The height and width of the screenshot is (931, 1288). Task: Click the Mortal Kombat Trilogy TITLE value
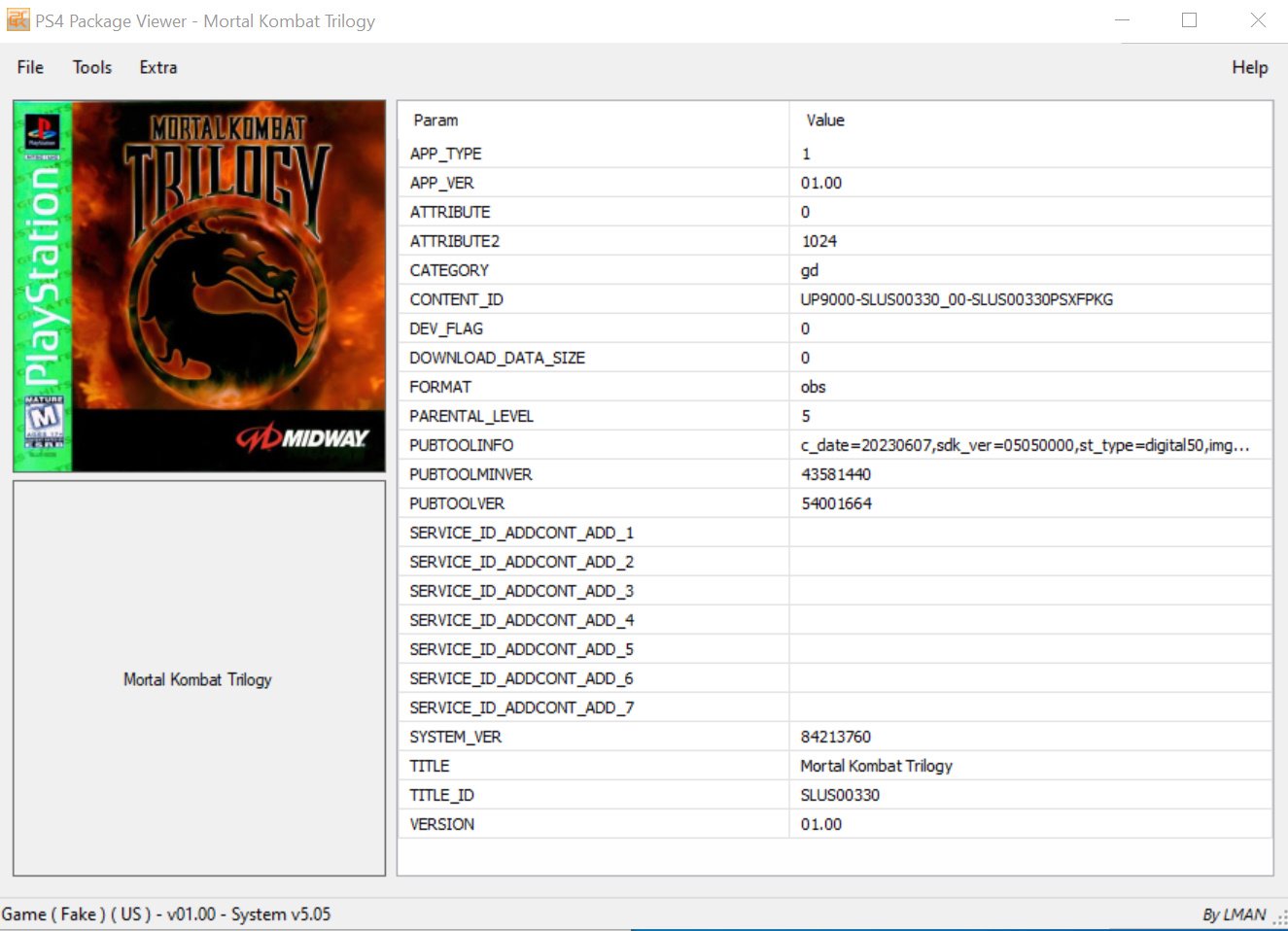[x=876, y=766]
